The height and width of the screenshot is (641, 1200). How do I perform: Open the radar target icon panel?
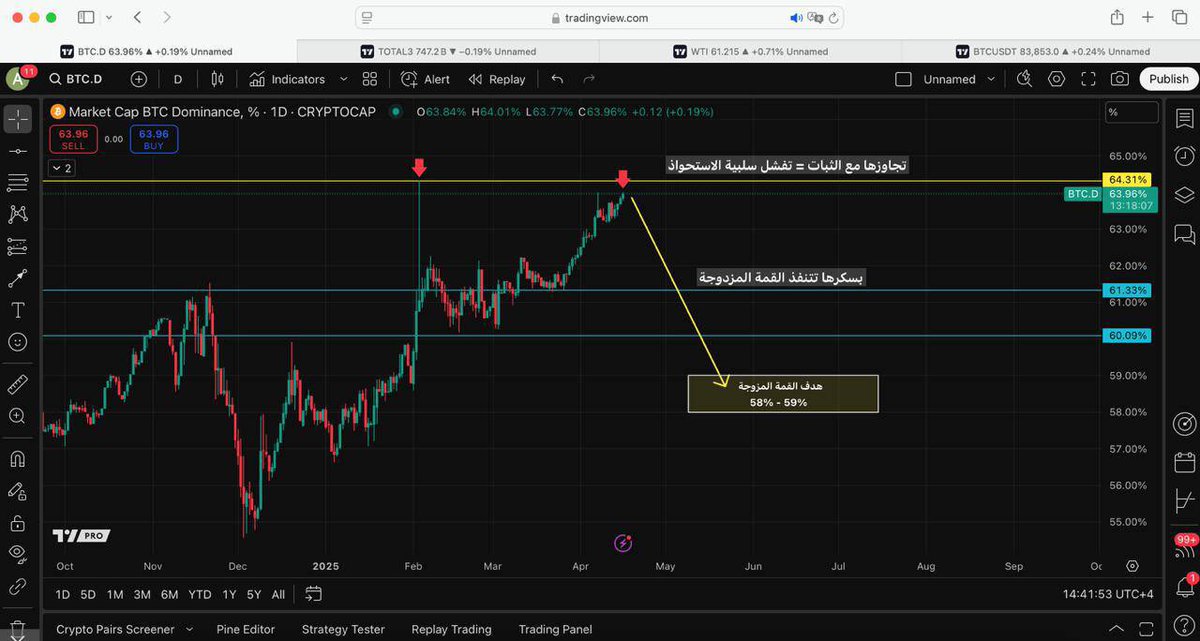(x=1185, y=424)
